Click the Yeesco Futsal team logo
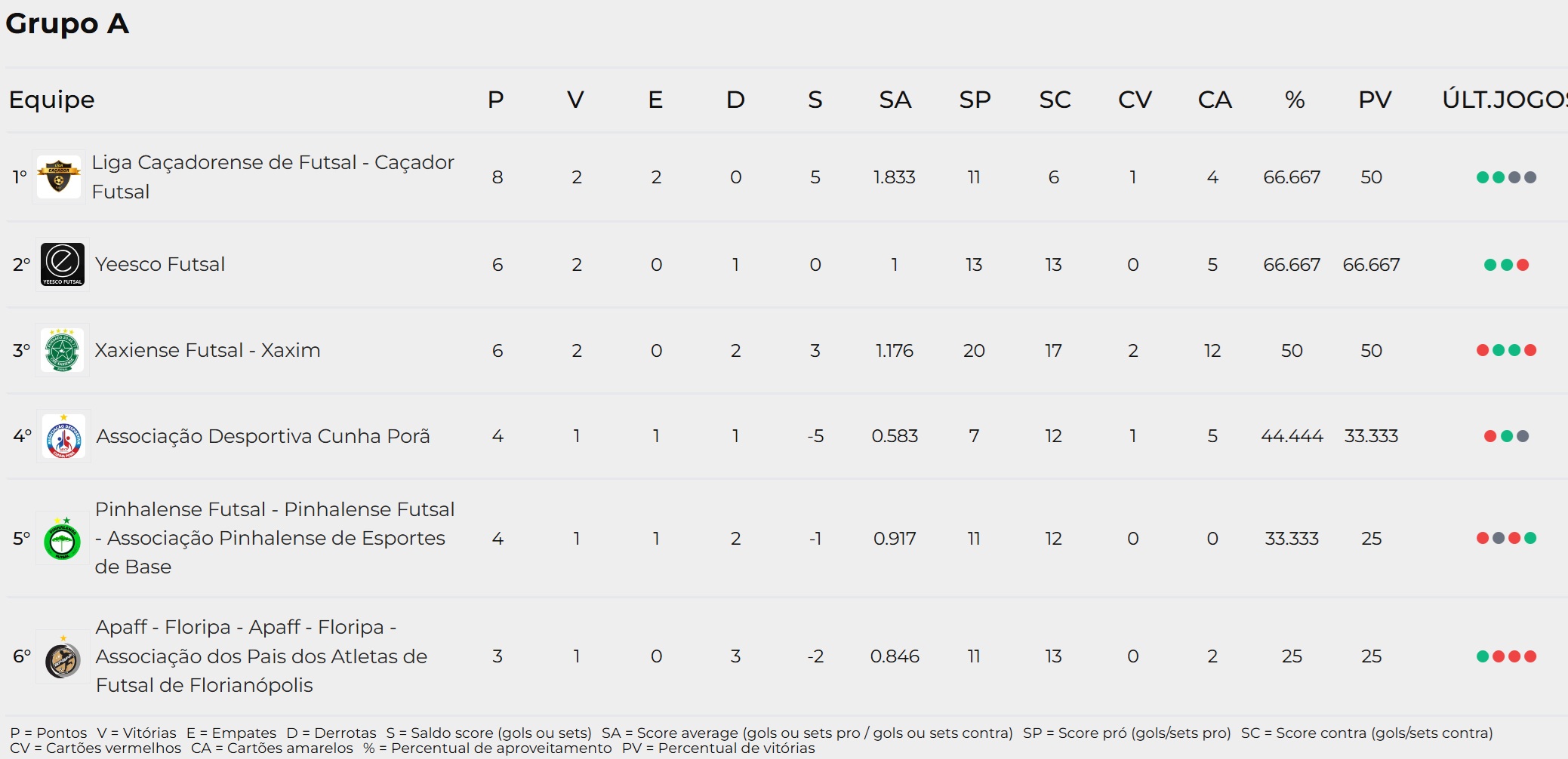This screenshot has width=1568, height=759. coord(63,265)
